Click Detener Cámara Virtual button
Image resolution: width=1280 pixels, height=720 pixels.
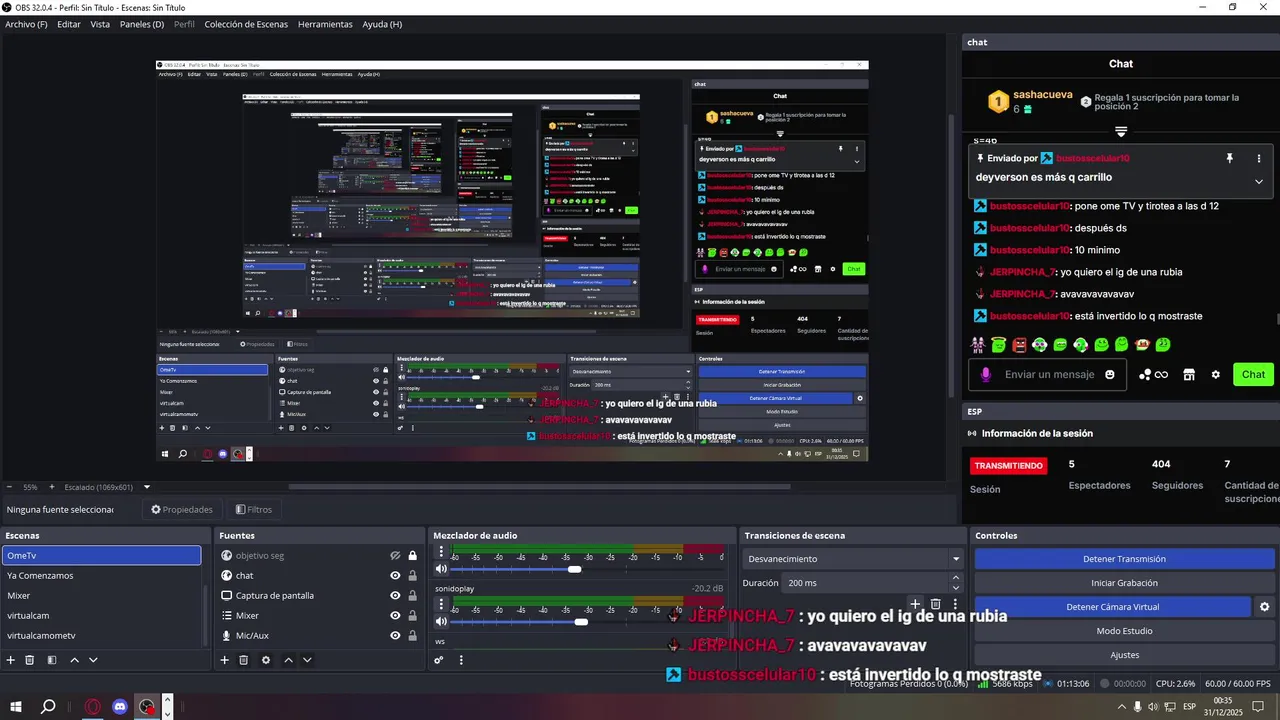(x=1112, y=607)
